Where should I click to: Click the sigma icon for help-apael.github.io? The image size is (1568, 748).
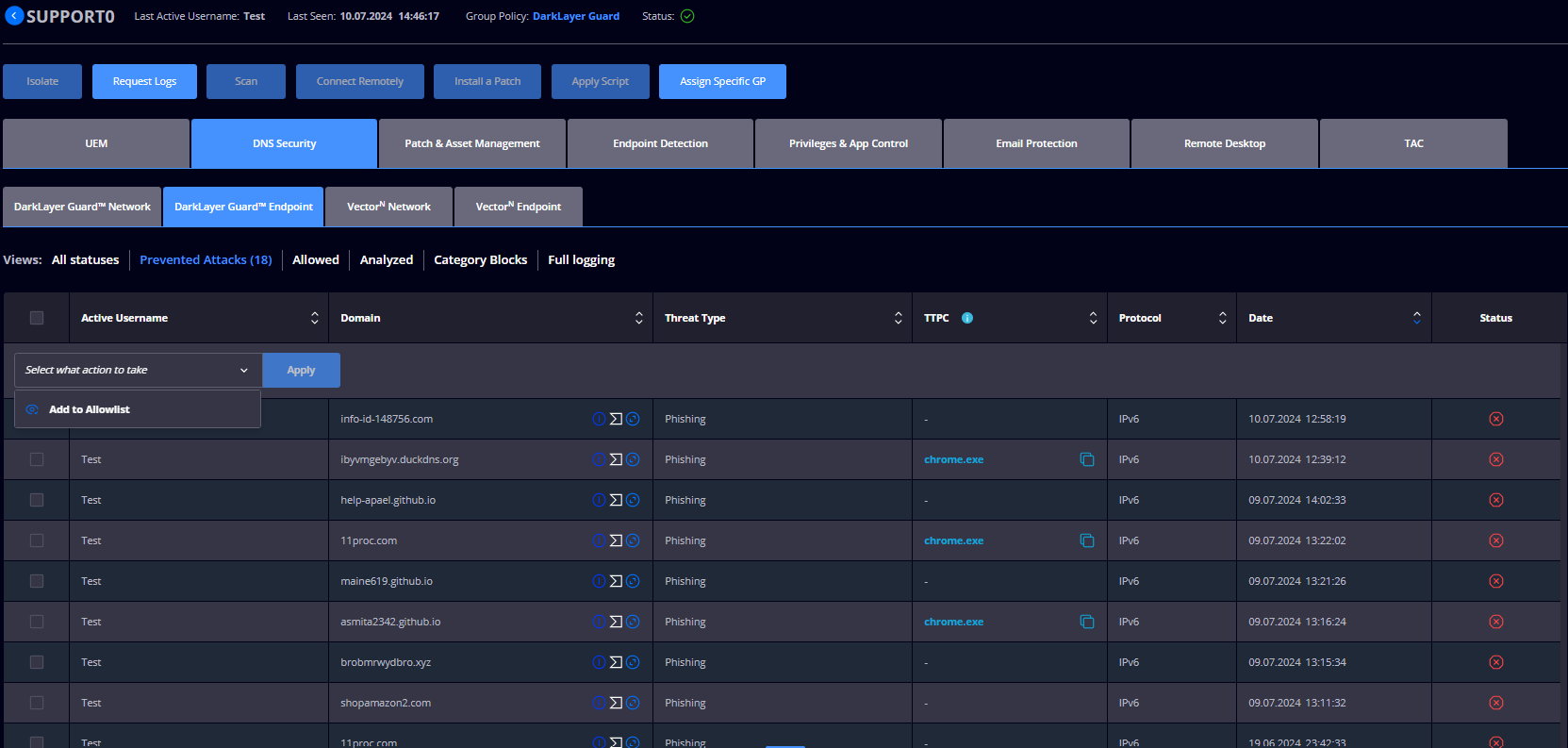(616, 500)
